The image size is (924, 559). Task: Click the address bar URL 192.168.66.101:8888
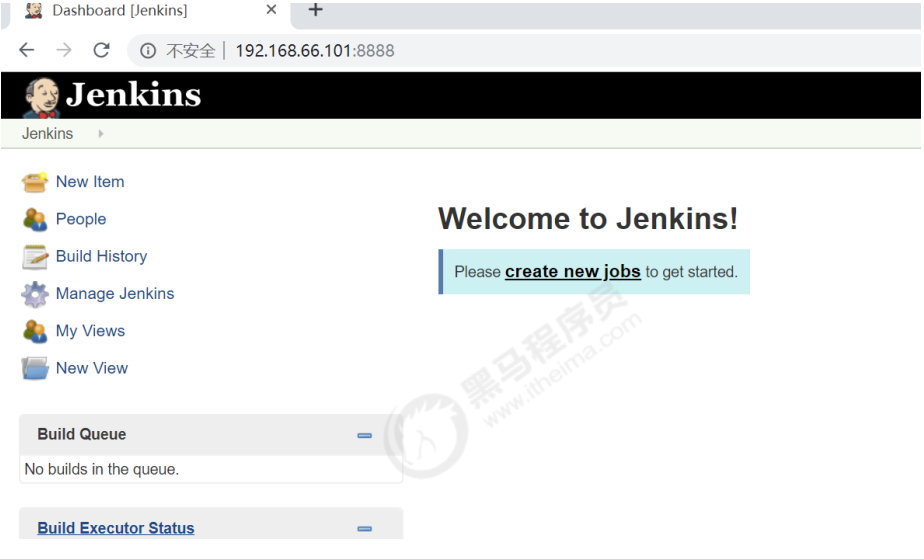tap(315, 51)
